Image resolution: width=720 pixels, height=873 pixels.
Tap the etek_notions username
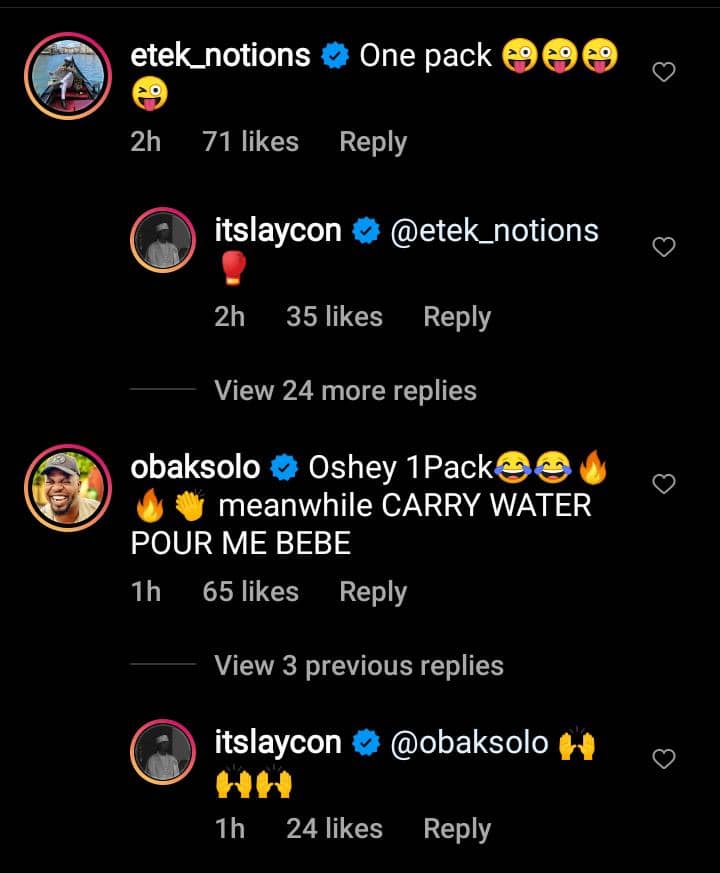tap(221, 56)
